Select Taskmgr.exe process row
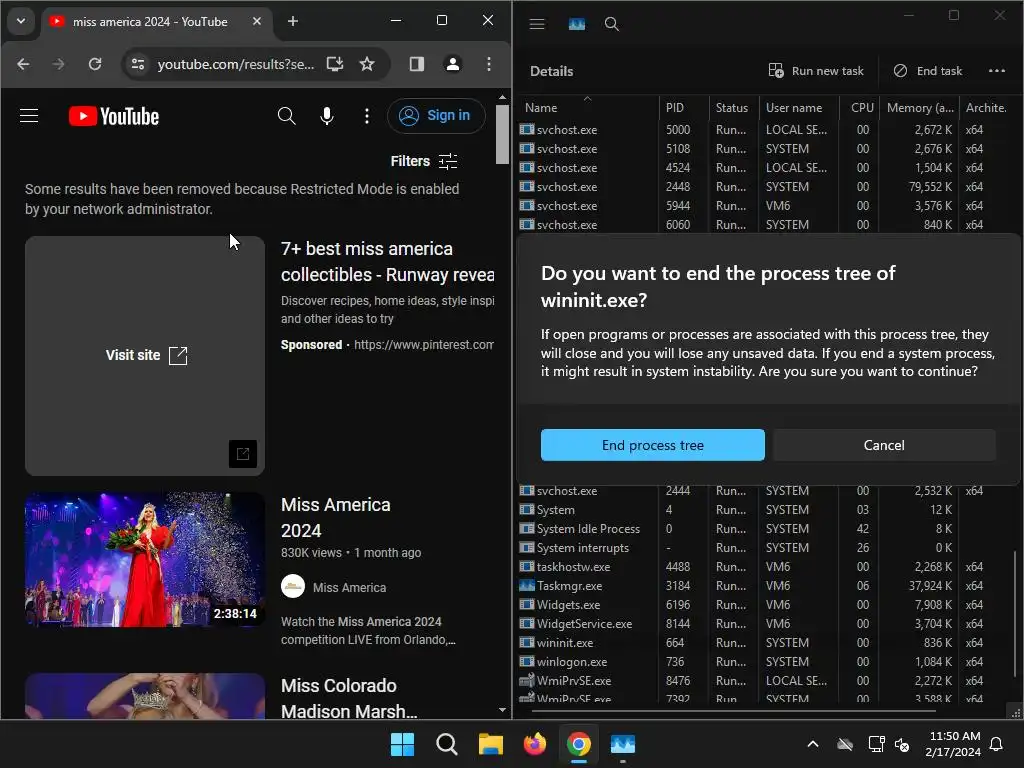The height and width of the screenshot is (768, 1024). pos(764,585)
